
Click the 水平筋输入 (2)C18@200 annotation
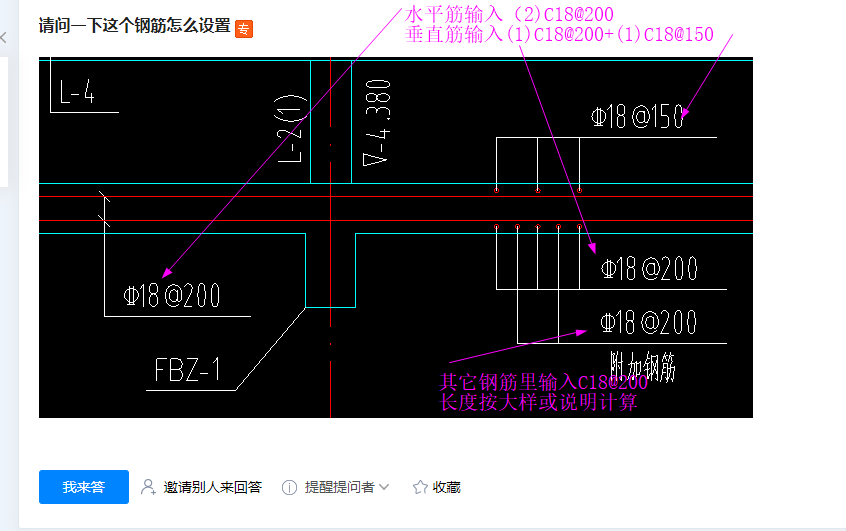point(509,14)
